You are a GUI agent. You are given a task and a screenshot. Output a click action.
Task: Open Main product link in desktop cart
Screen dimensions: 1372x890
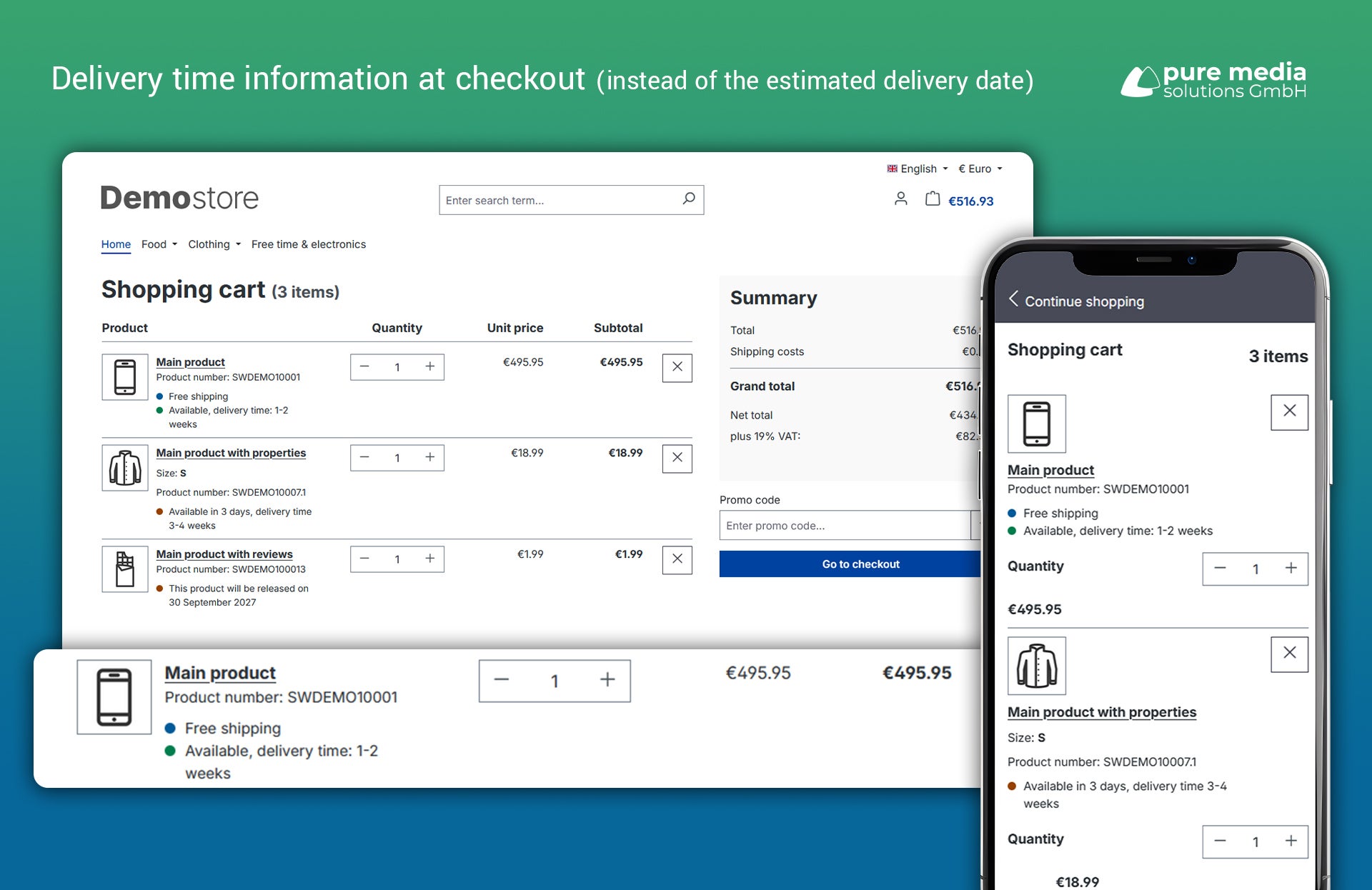[x=191, y=362]
